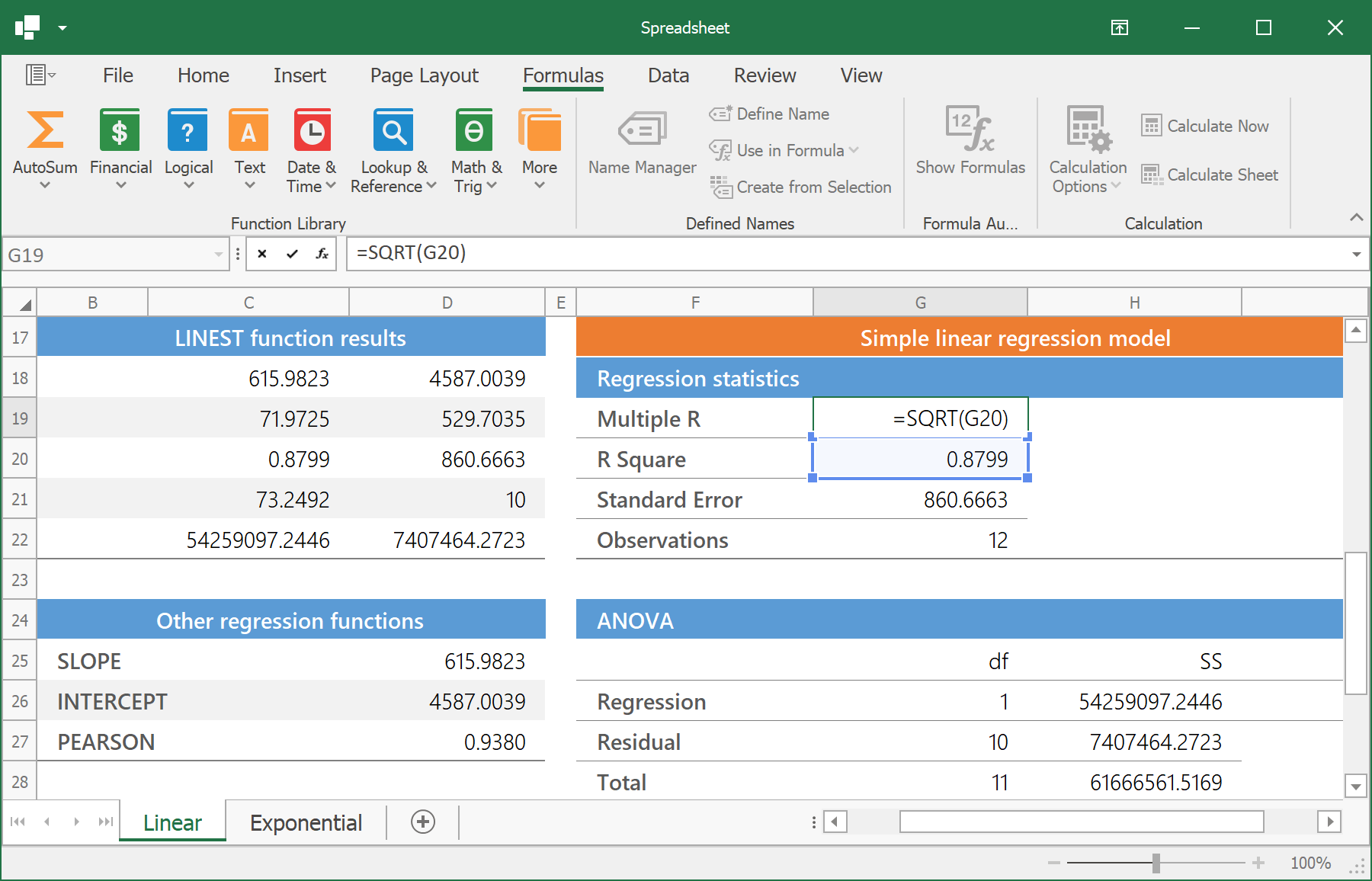The image size is (1372, 881).
Task: Switch to the Exponential sheet tab
Action: coord(306,823)
